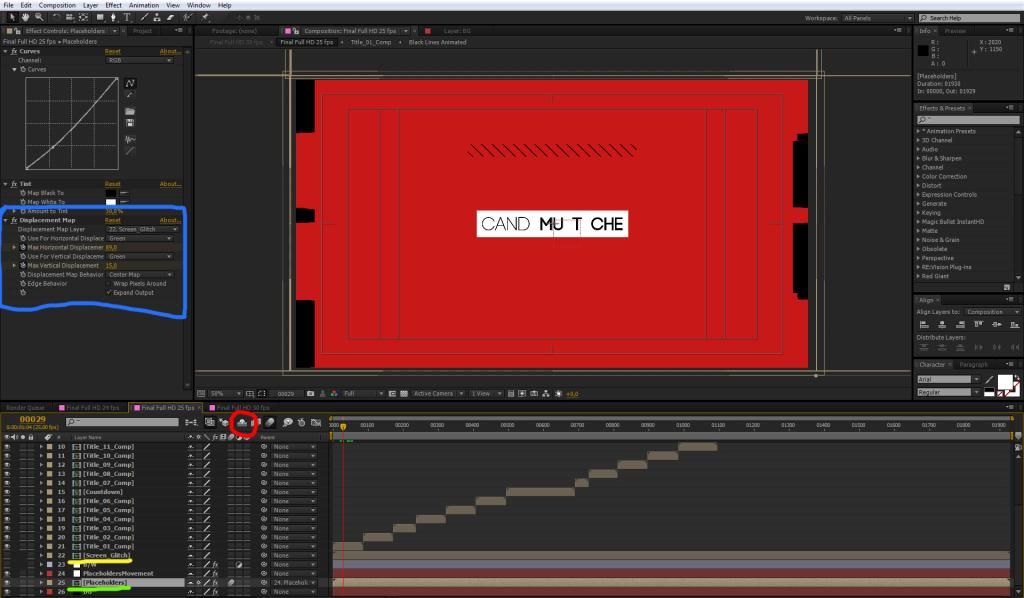
Task: Click the open folder icon beside Curves graph
Action: 130,111
